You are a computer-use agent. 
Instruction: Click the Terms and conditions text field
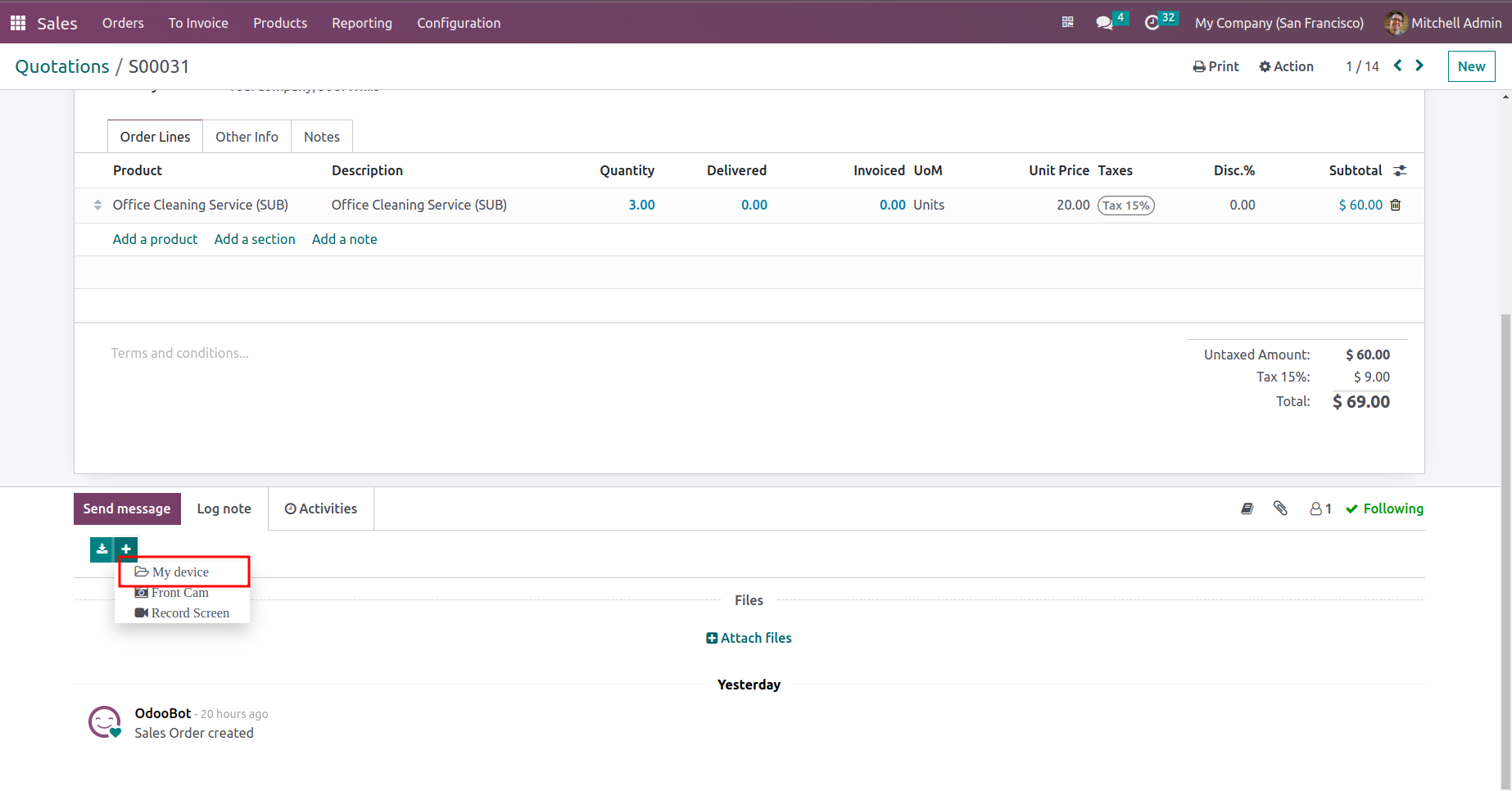(x=180, y=353)
